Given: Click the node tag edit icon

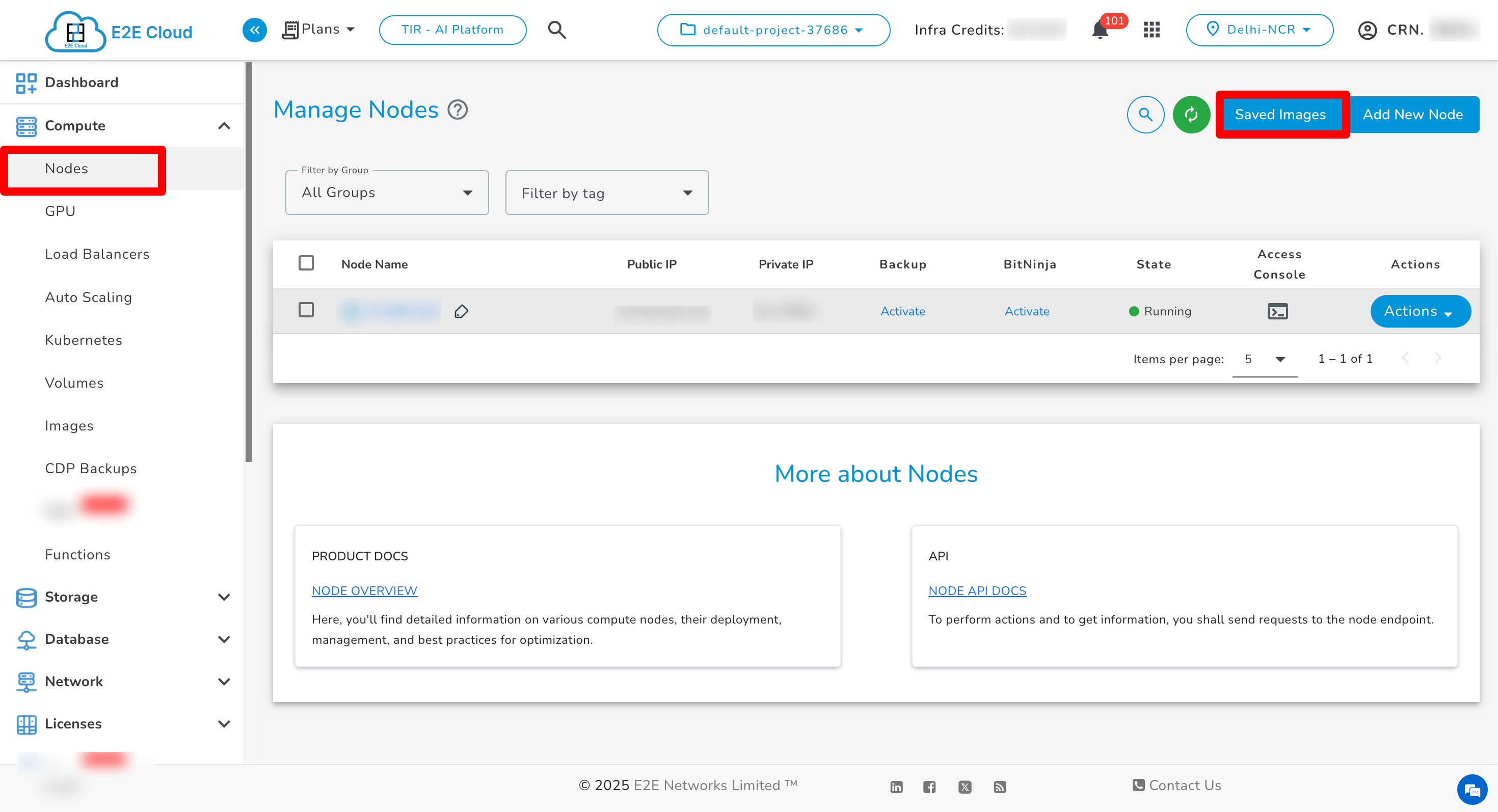Looking at the screenshot, I should pyautogui.click(x=461, y=312).
